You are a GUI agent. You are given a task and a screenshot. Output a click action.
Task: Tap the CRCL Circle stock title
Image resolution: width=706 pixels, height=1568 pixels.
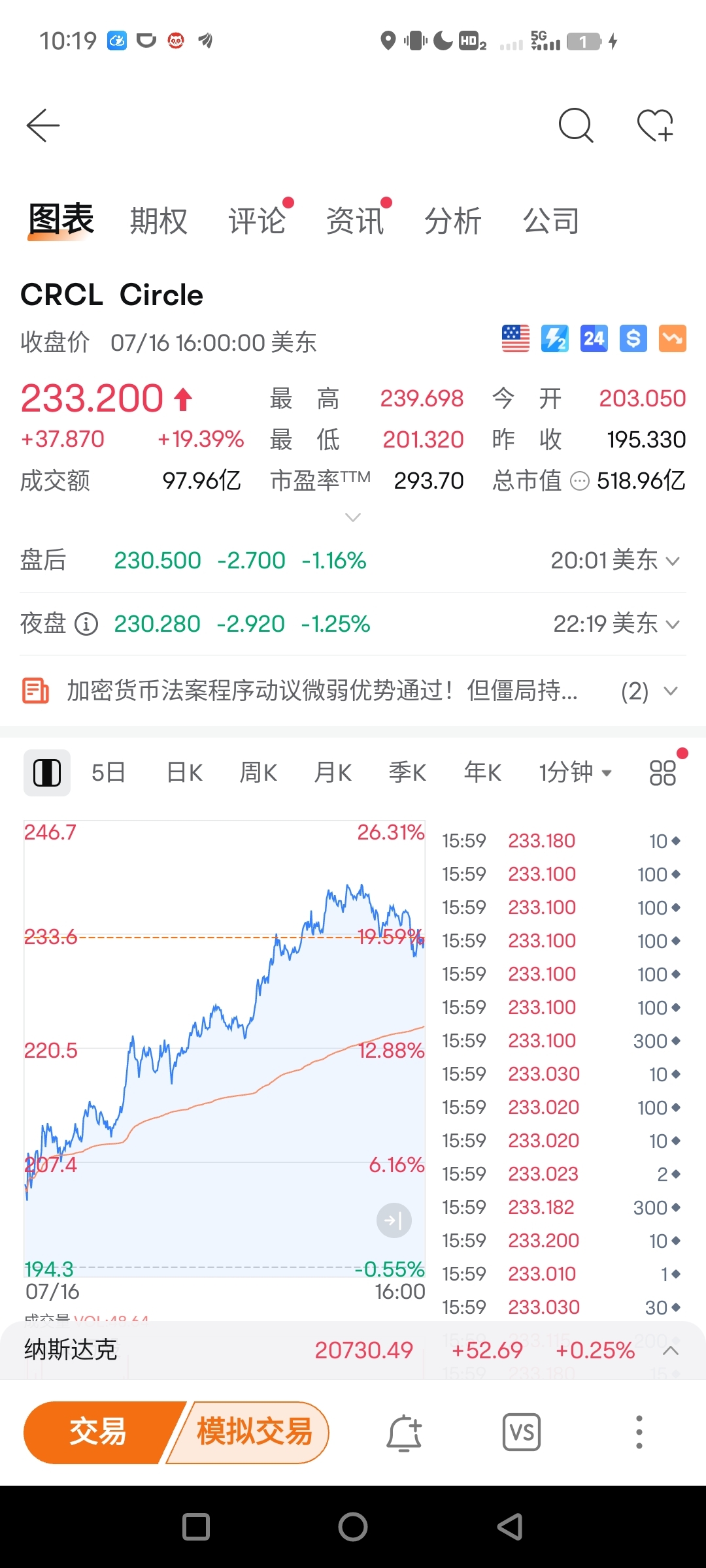tap(112, 295)
